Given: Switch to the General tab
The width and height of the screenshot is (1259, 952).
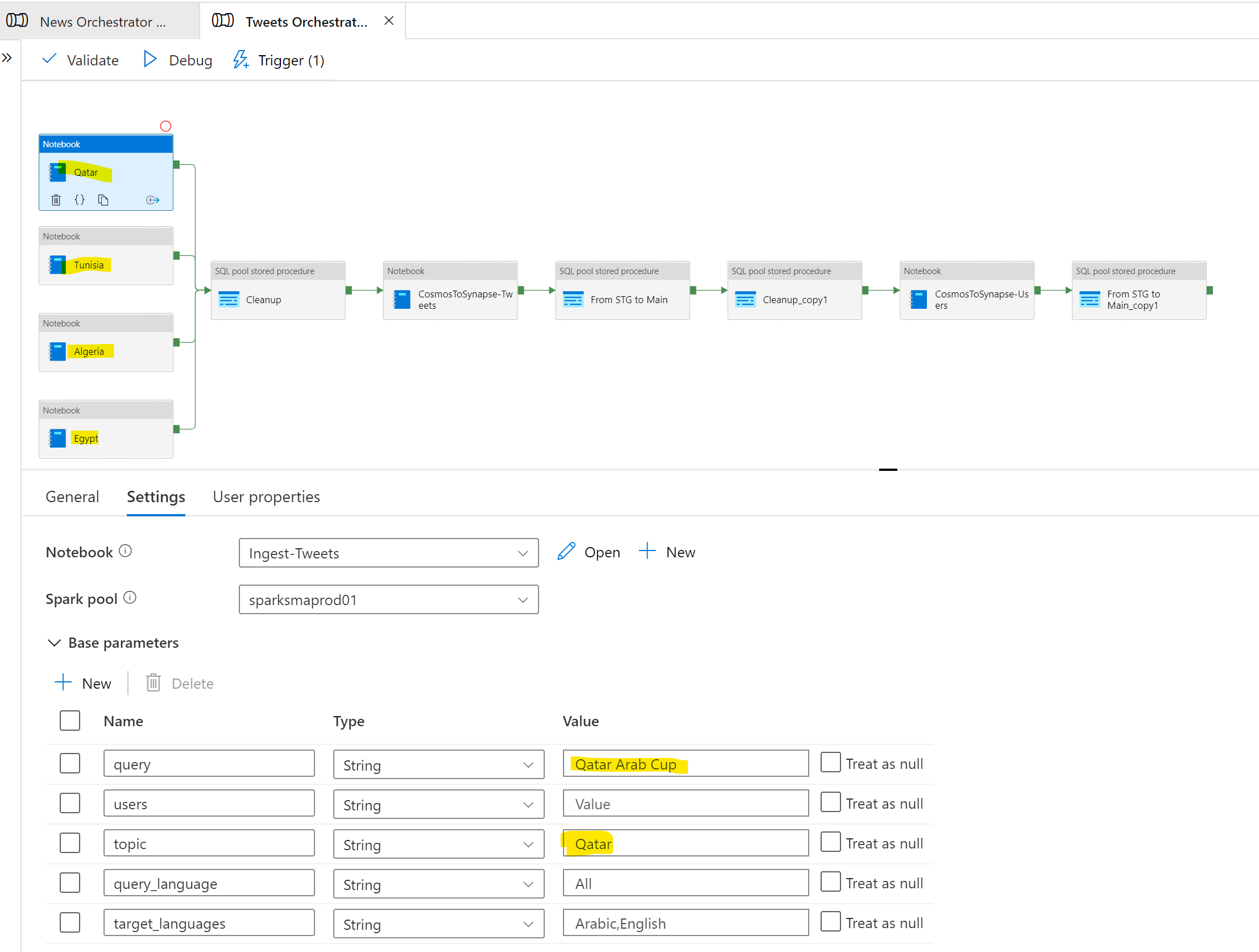Looking at the screenshot, I should [72, 496].
